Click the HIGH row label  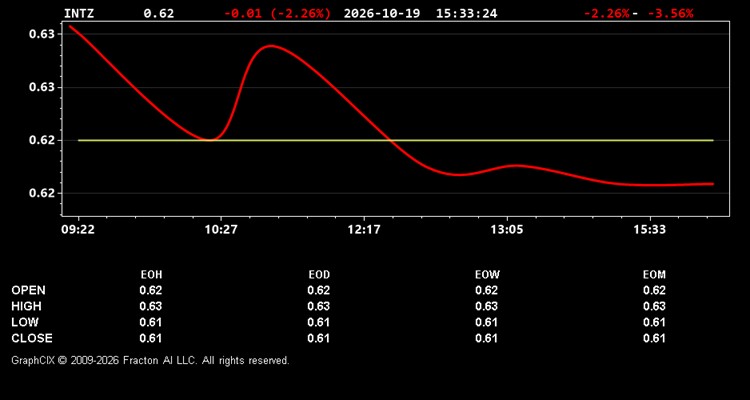coord(26,306)
